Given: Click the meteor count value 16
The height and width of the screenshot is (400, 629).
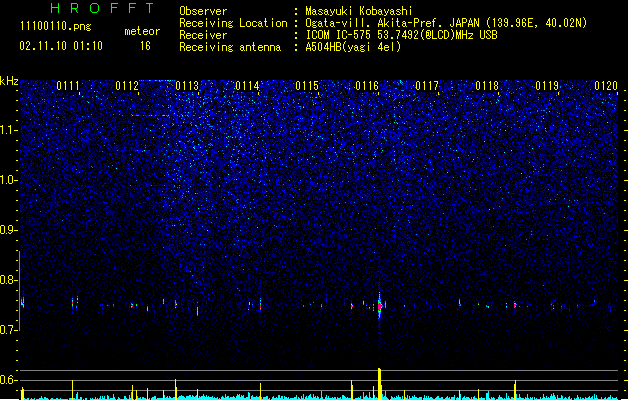Looking at the screenshot, I should 145,46.
